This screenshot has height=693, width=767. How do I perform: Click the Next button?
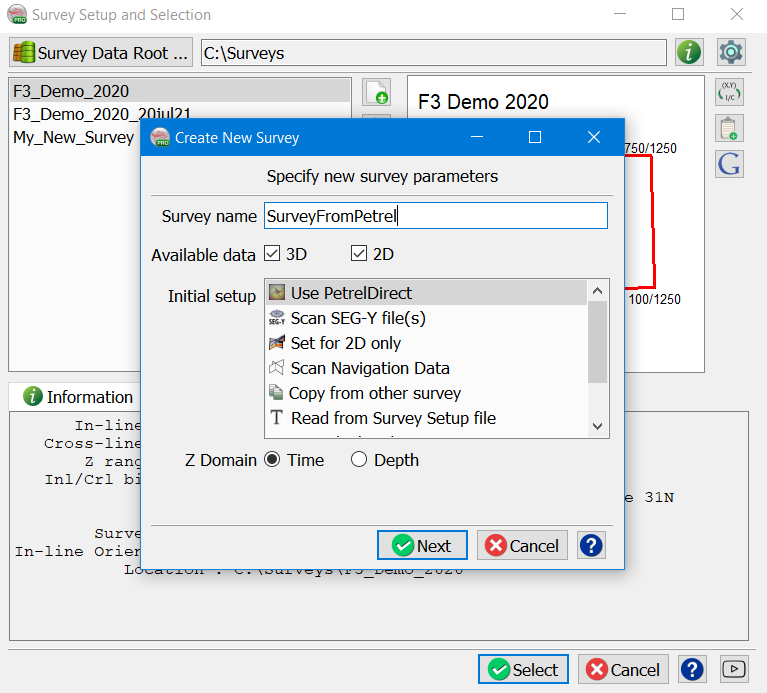click(422, 545)
